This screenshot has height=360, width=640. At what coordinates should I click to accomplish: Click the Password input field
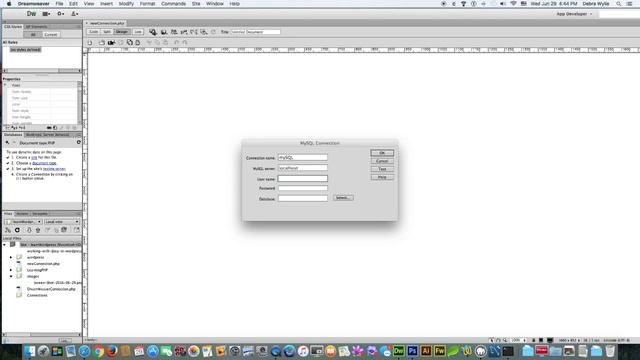click(x=302, y=188)
